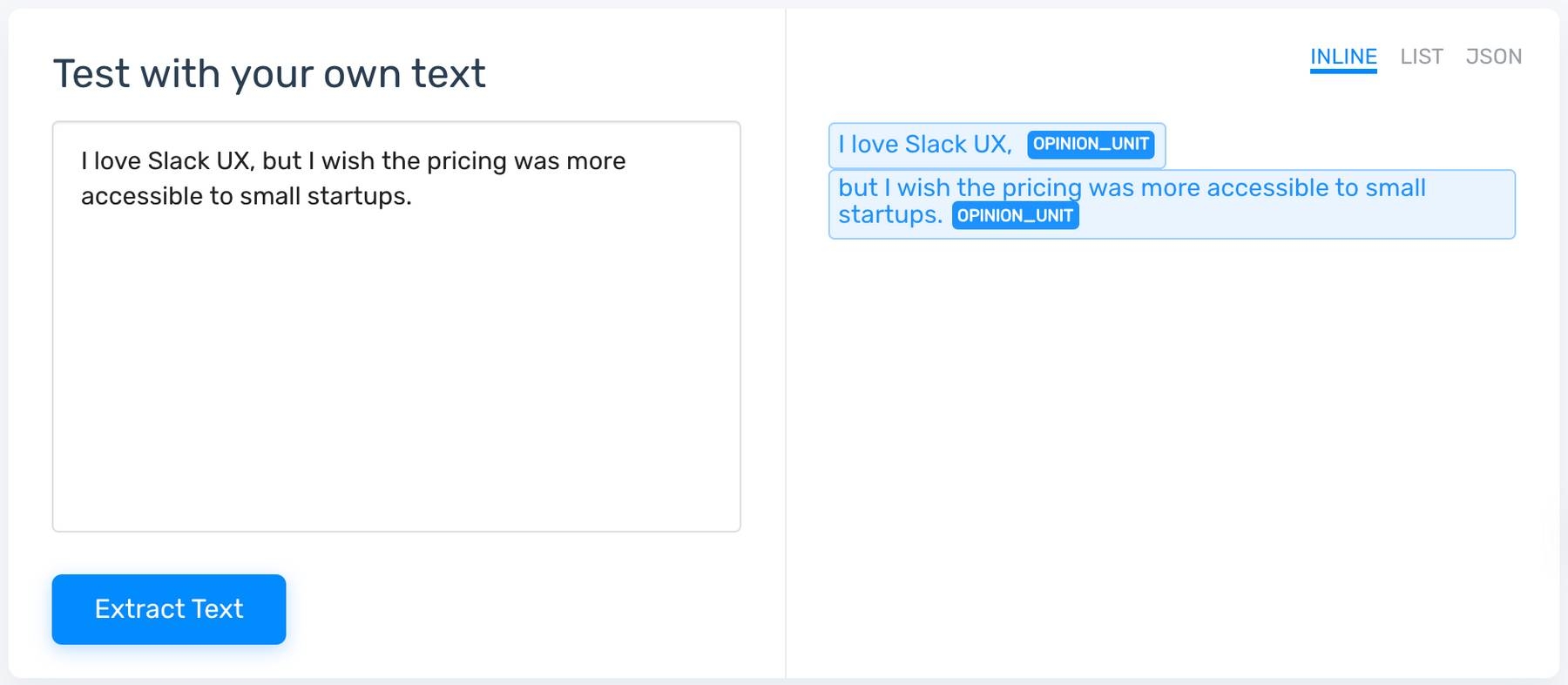
Task: Click the blank results area below extracted units
Action: pyautogui.click(x=1172, y=436)
